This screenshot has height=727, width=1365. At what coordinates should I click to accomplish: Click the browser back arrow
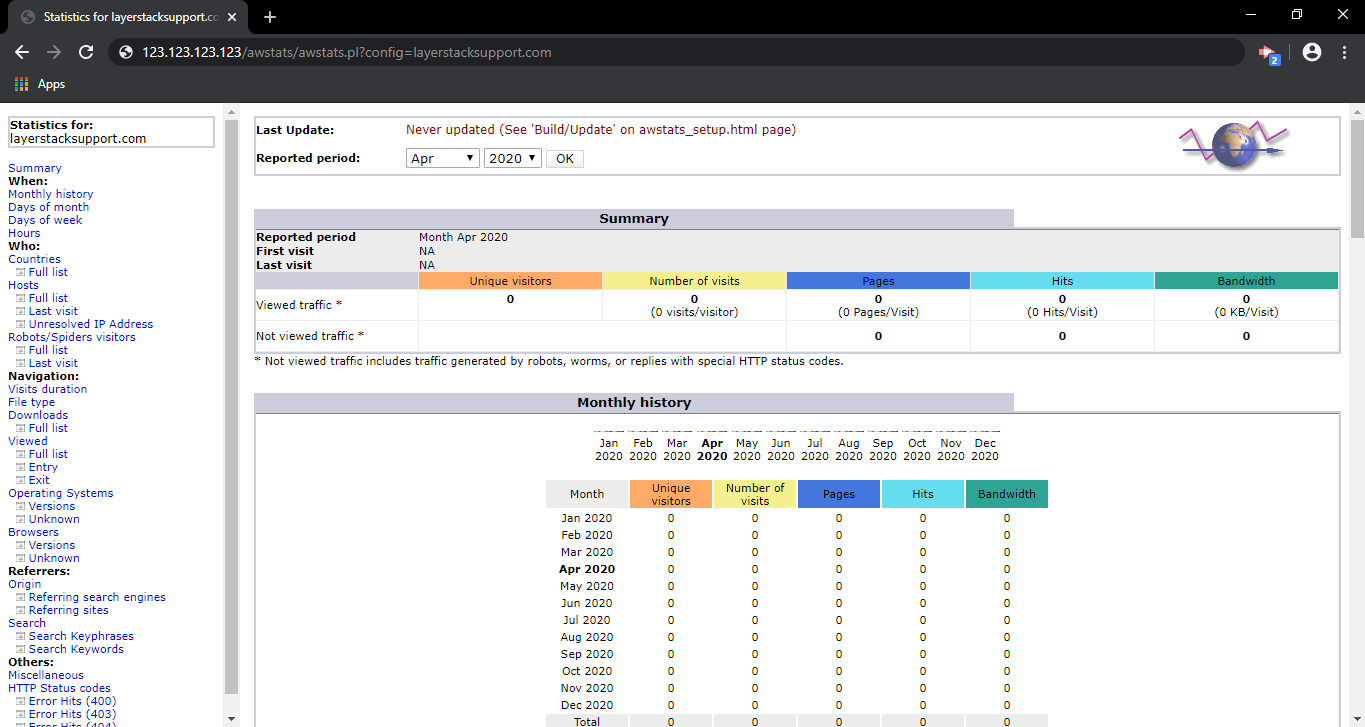22,52
